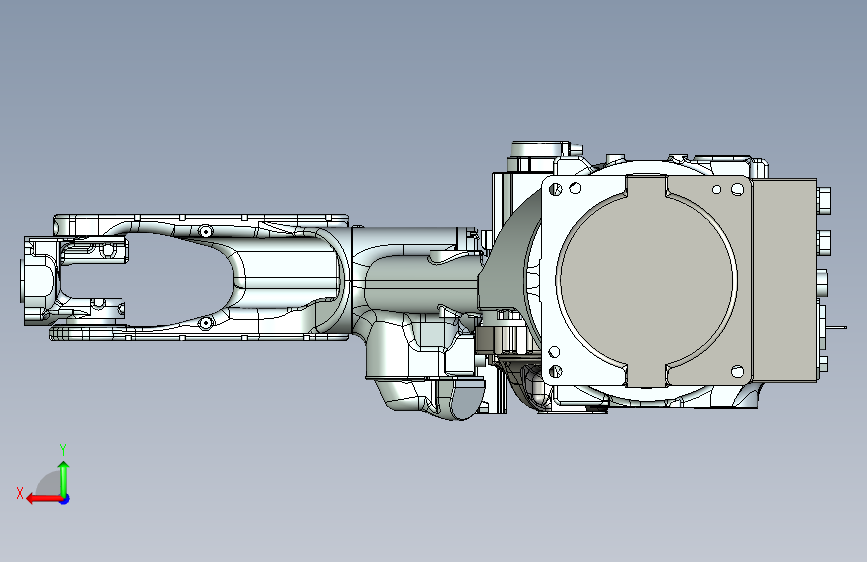Click the blue Z axis dot of the triad
This screenshot has width=867, height=562.
click(65, 499)
